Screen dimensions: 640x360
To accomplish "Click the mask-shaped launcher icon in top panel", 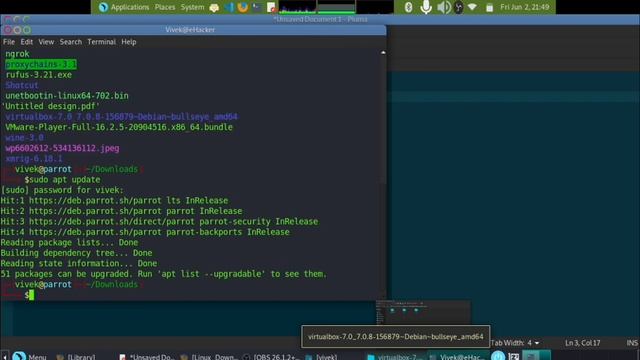I will (214, 7).
